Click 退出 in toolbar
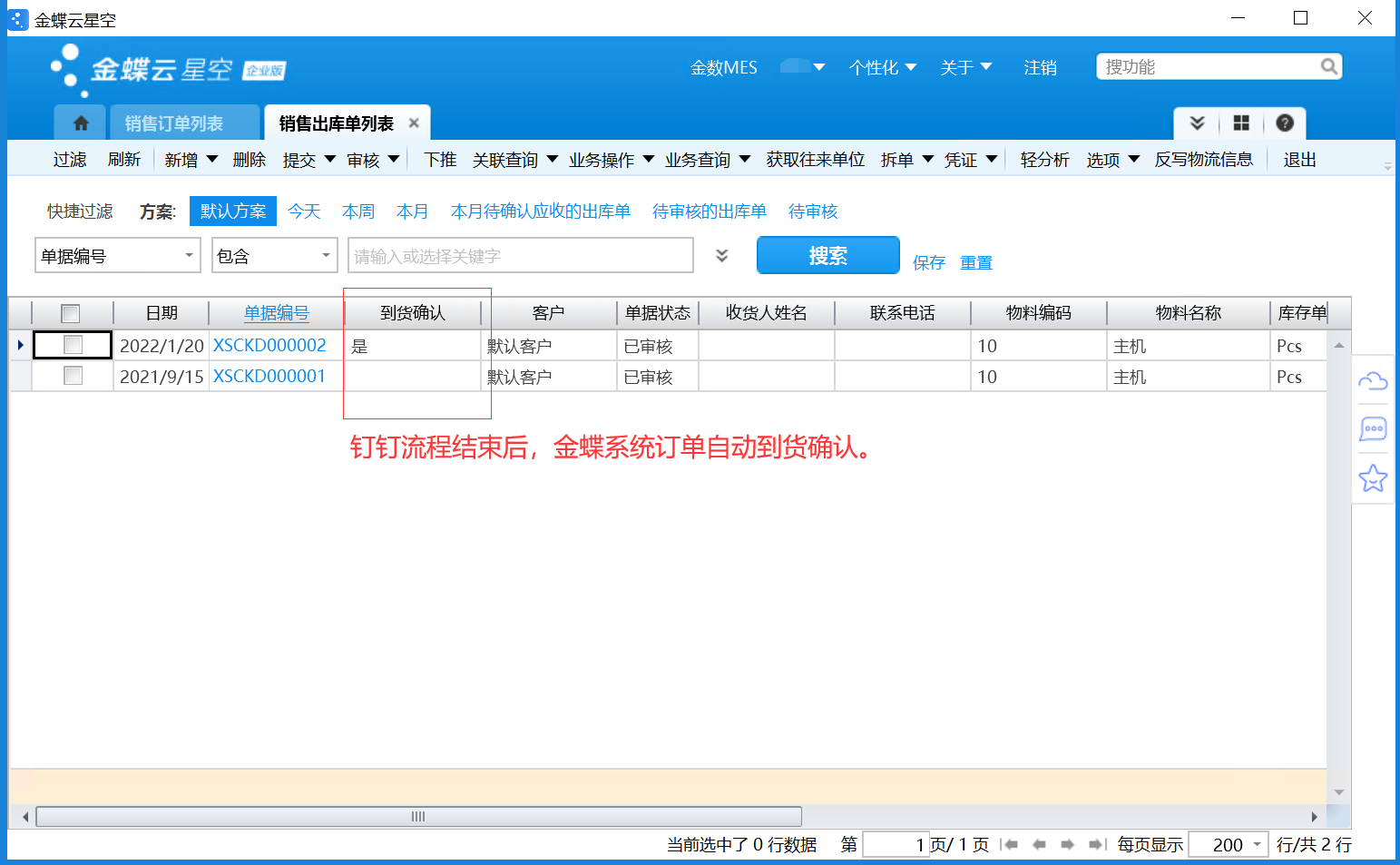 point(1299,160)
